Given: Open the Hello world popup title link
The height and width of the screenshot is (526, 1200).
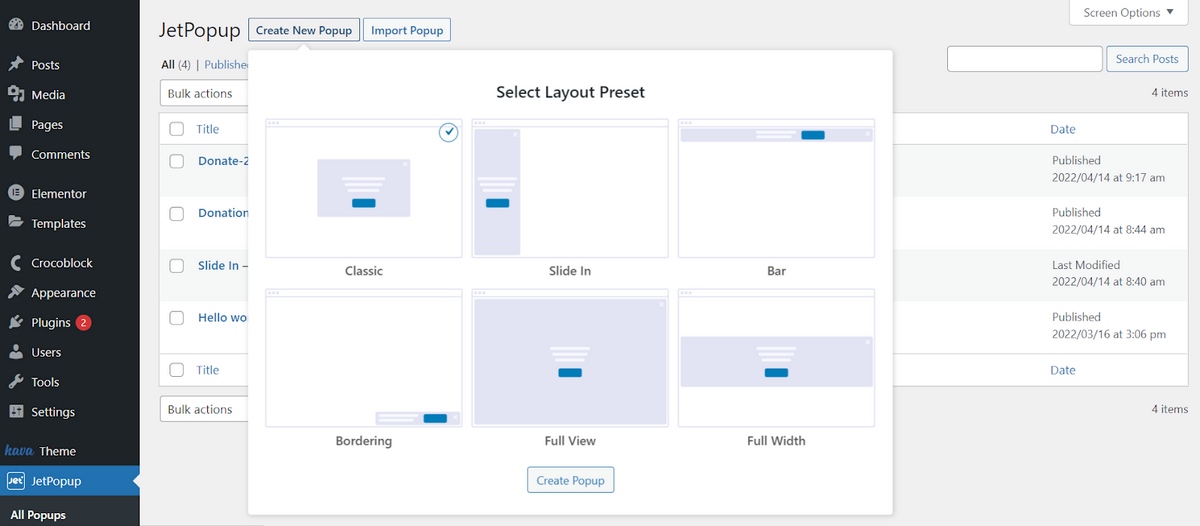Looking at the screenshot, I should pos(222,317).
